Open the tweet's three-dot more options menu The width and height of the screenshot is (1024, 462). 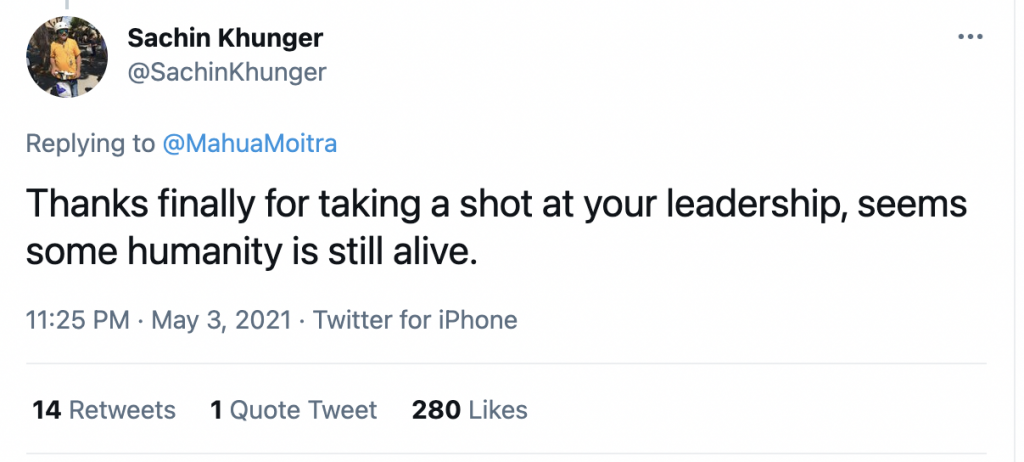coord(970,37)
